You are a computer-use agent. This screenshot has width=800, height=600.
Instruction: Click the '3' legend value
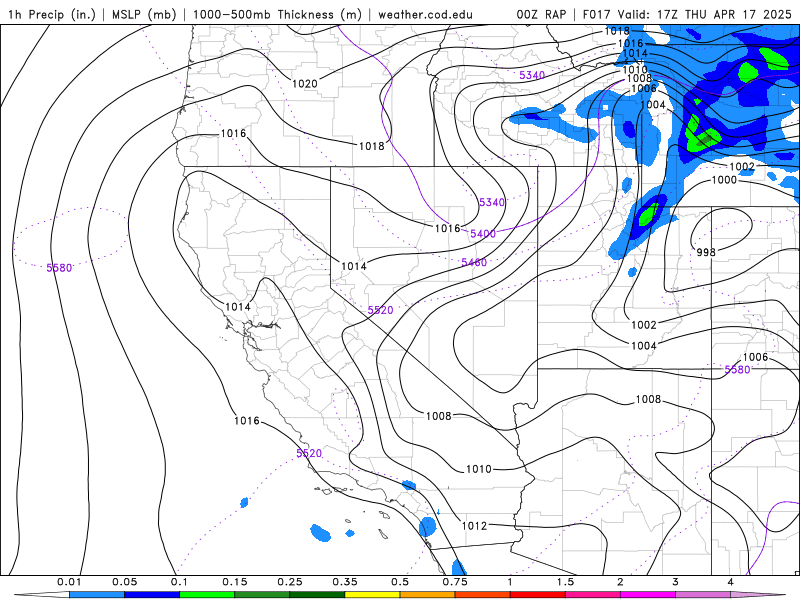click(x=676, y=582)
